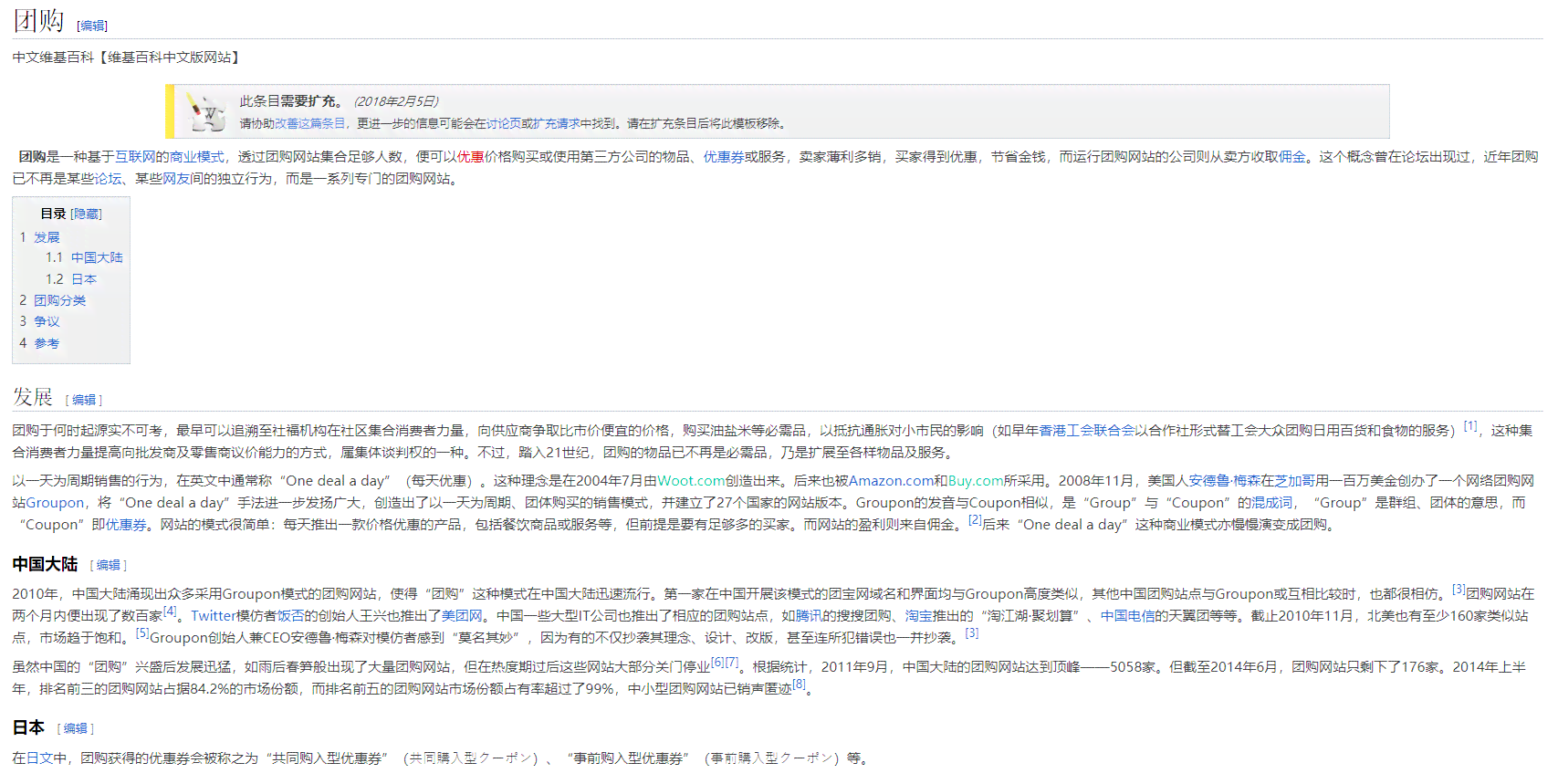Open footnote reference [8]
The width and height of the screenshot is (1558, 784).
(x=799, y=685)
